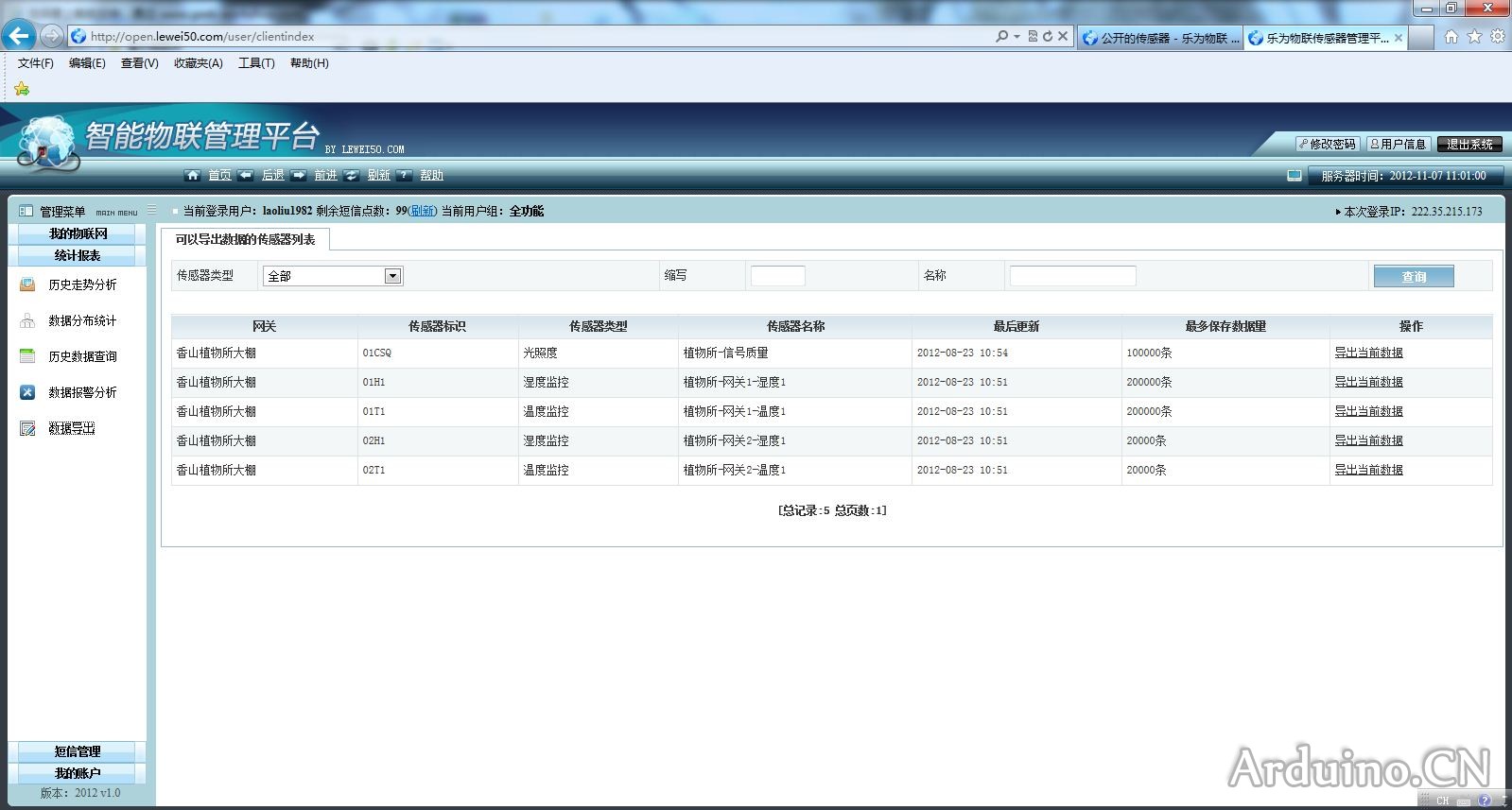Image resolution: width=1512 pixels, height=810 pixels.
Task: Open the 收藏夹(A) menu
Action: tap(199, 63)
